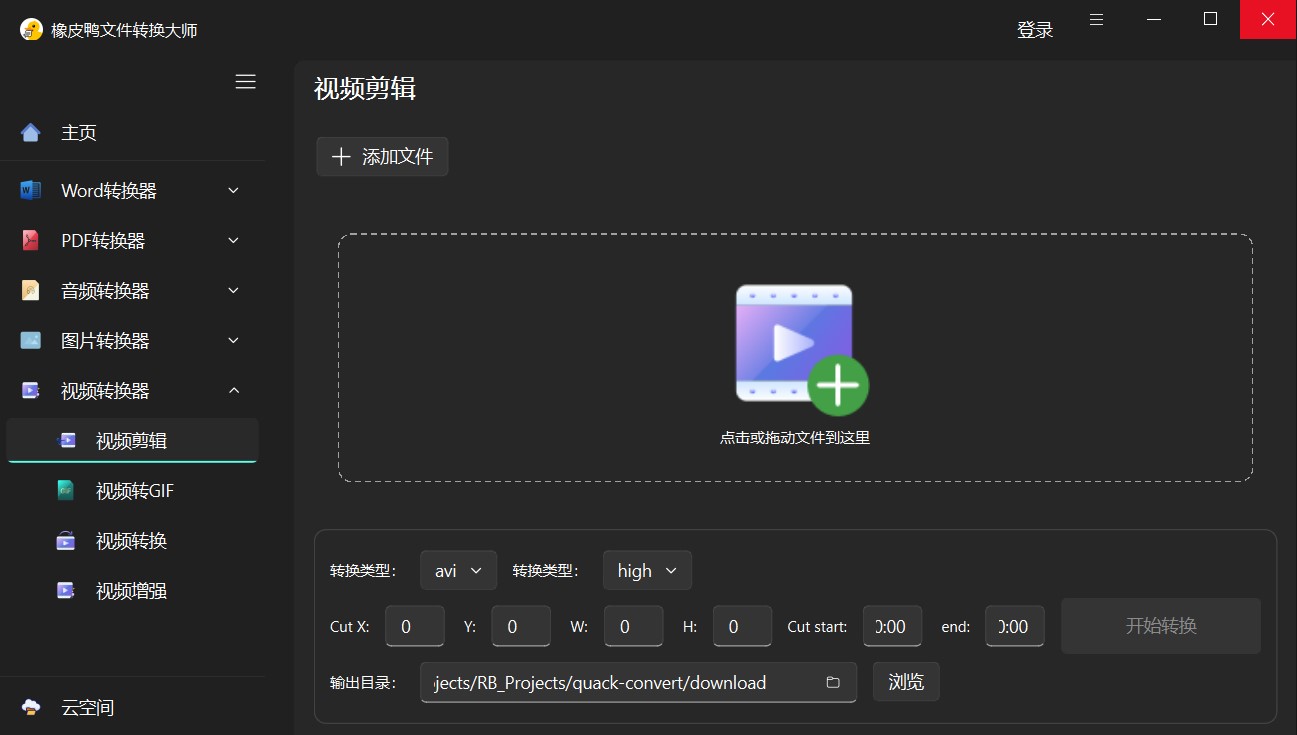
Task: Click the Cut start time field
Action: pos(892,626)
